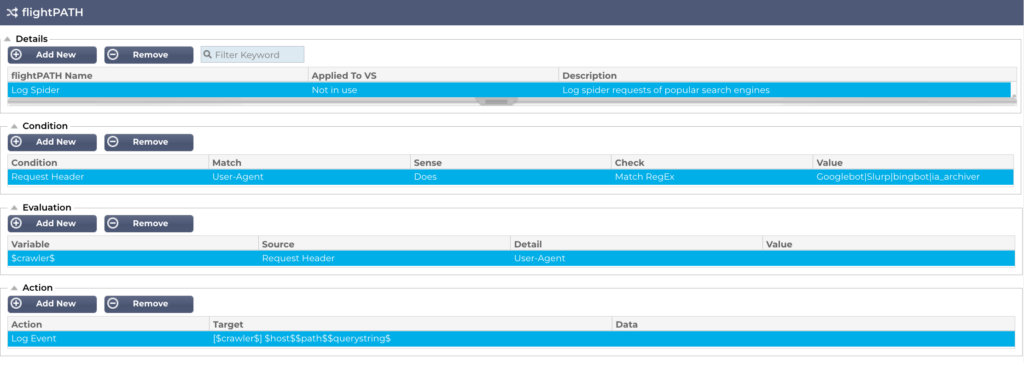Click the plus icon in Details Add New
1024x370 pixels.
[x=17, y=55]
